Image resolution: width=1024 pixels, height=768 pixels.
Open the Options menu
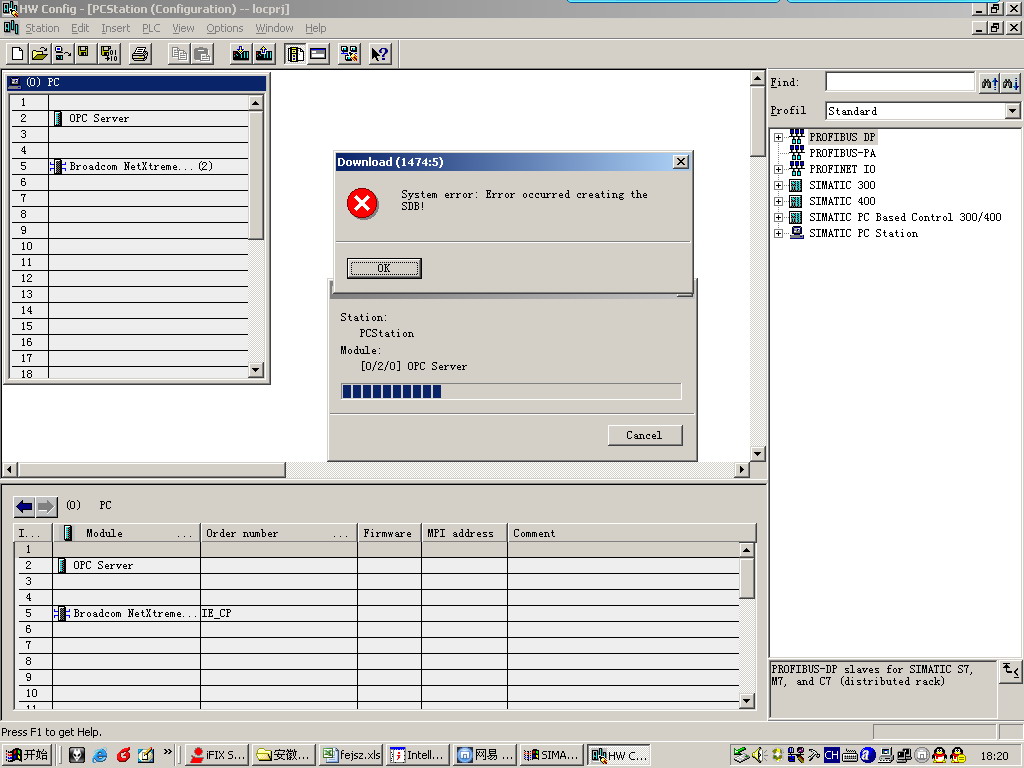tap(225, 28)
